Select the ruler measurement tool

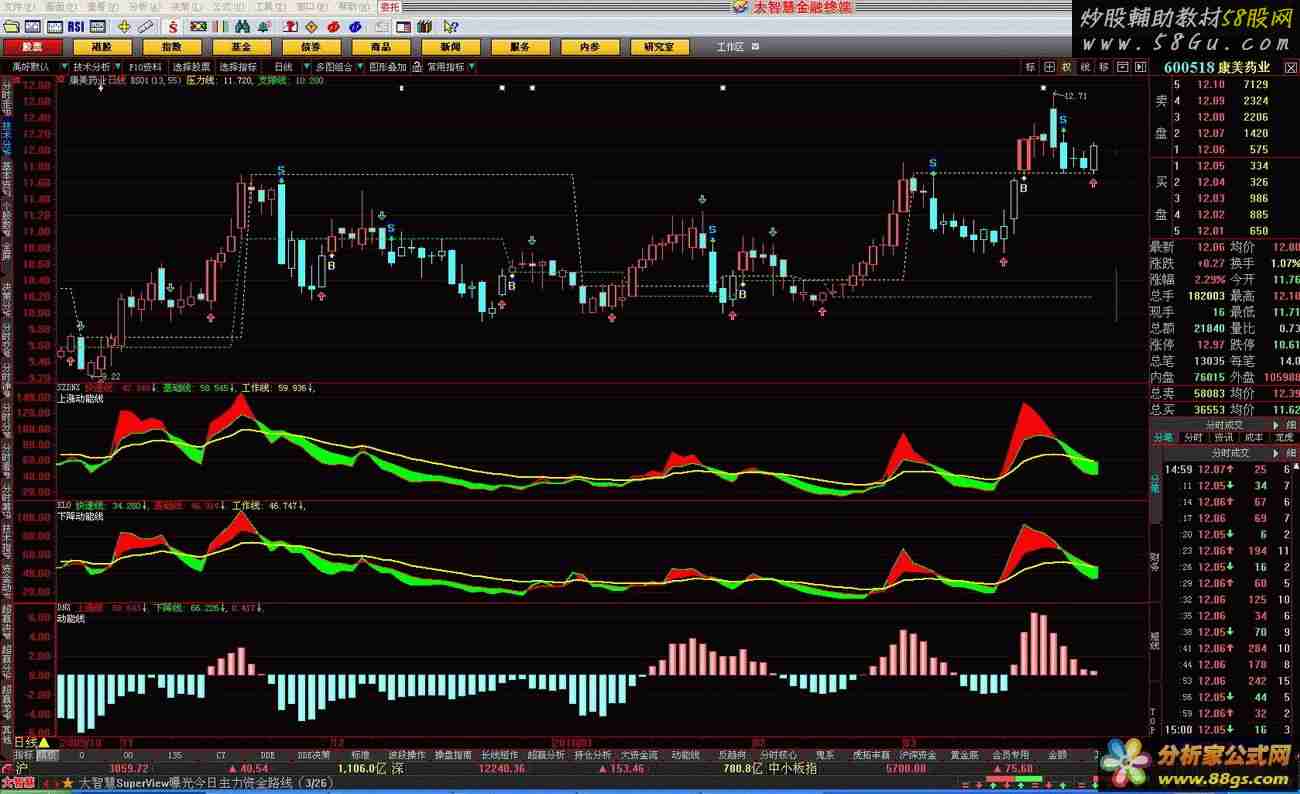pos(146,26)
